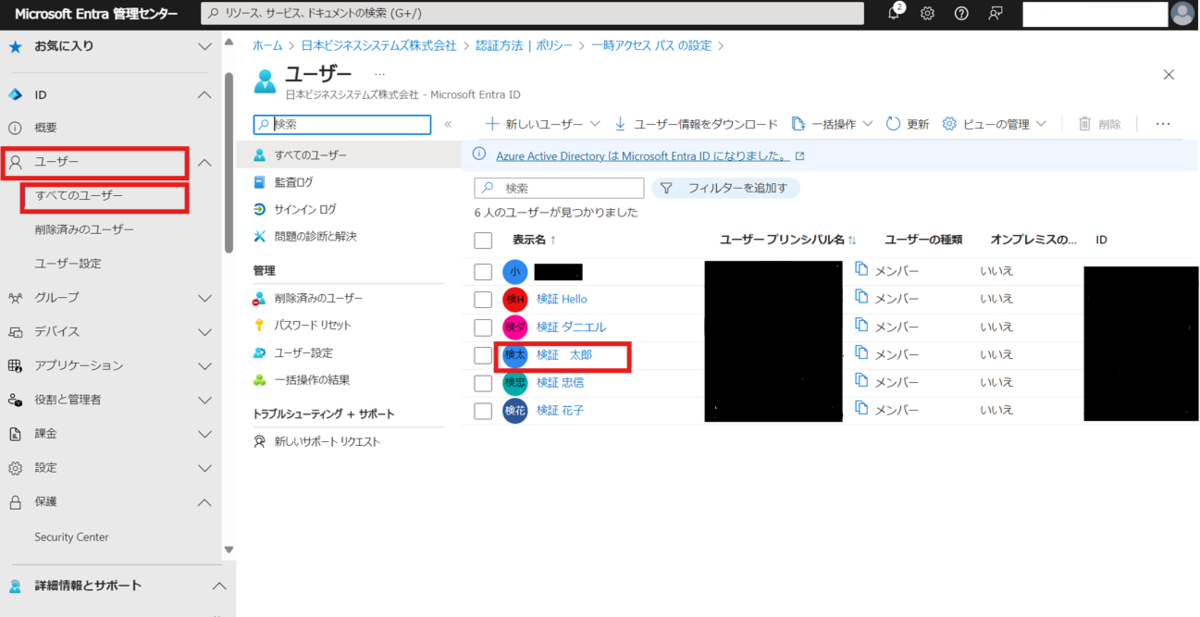1200x617 pixels.
Task: Click the 更新 refresh button
Action: point(907,124)
